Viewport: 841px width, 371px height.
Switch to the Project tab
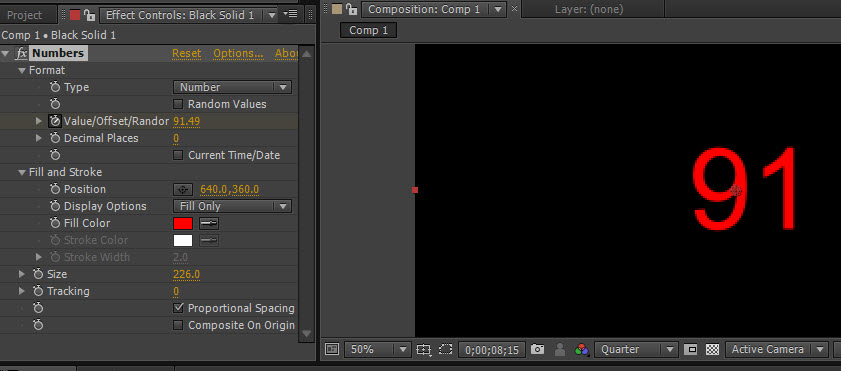point(24,15)
